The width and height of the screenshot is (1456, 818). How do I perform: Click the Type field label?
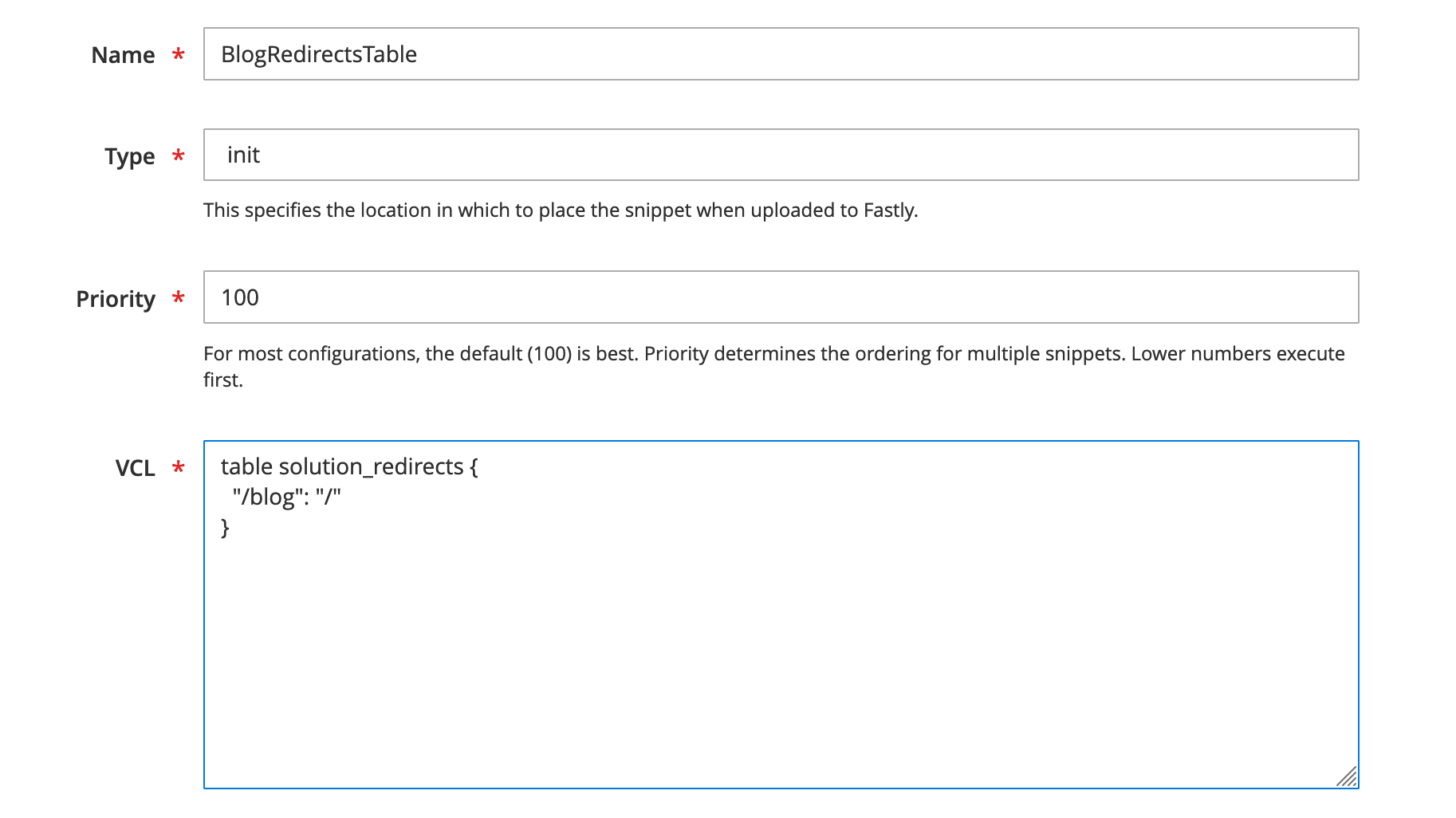tap(129, 156)
